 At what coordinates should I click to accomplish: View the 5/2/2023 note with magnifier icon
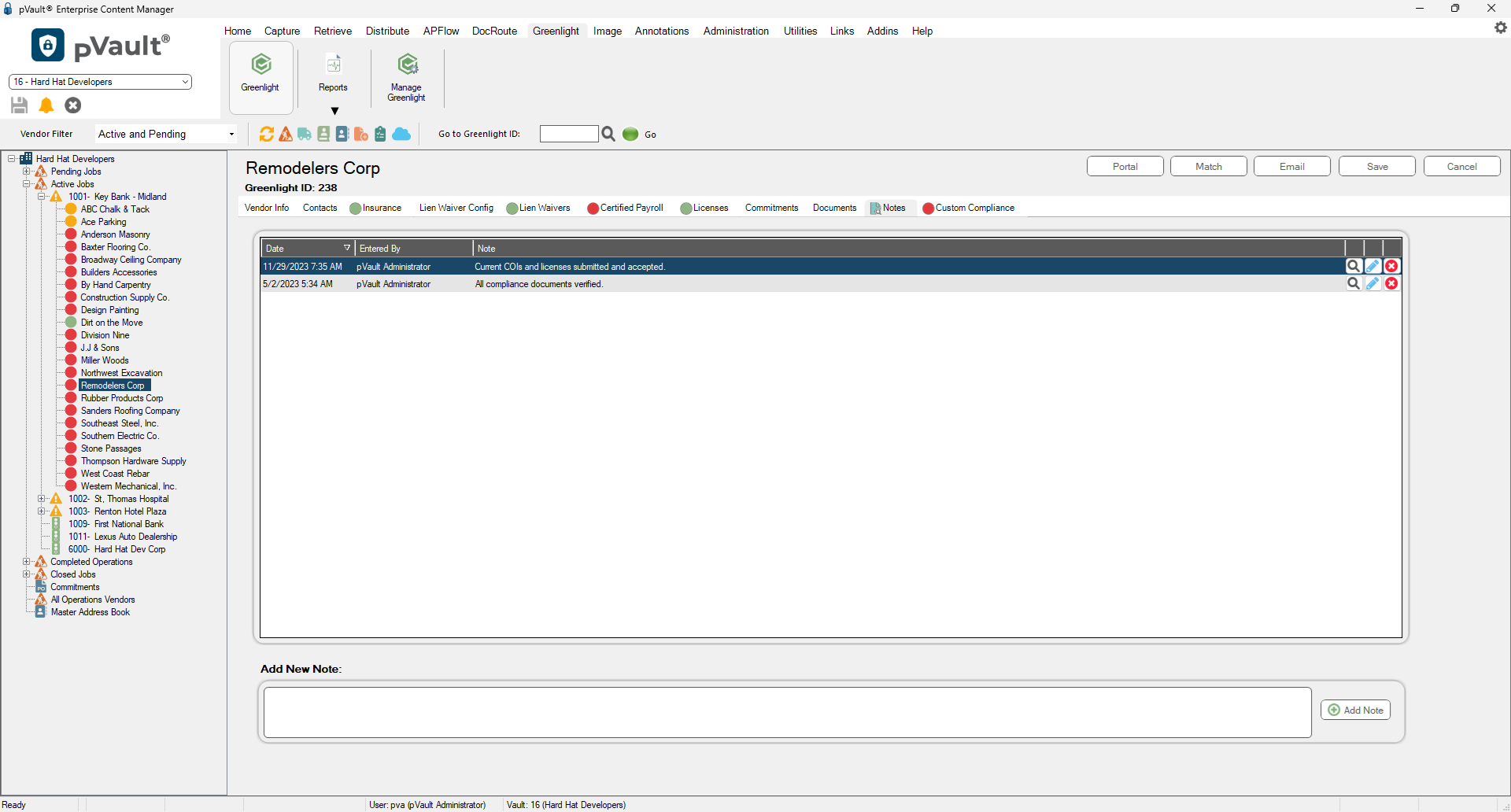click(x=1354, y=284)
